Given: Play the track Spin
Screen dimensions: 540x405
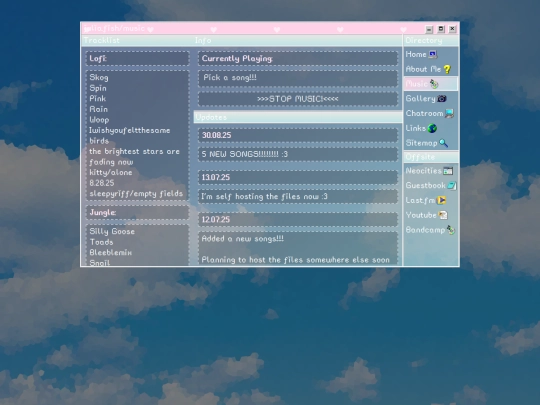Looking at the screenshot, I should point(98,88).
